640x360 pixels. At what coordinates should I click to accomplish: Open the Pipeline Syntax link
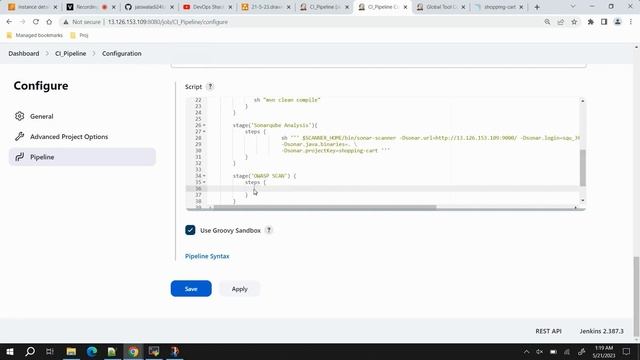click(x=207, y=256)
